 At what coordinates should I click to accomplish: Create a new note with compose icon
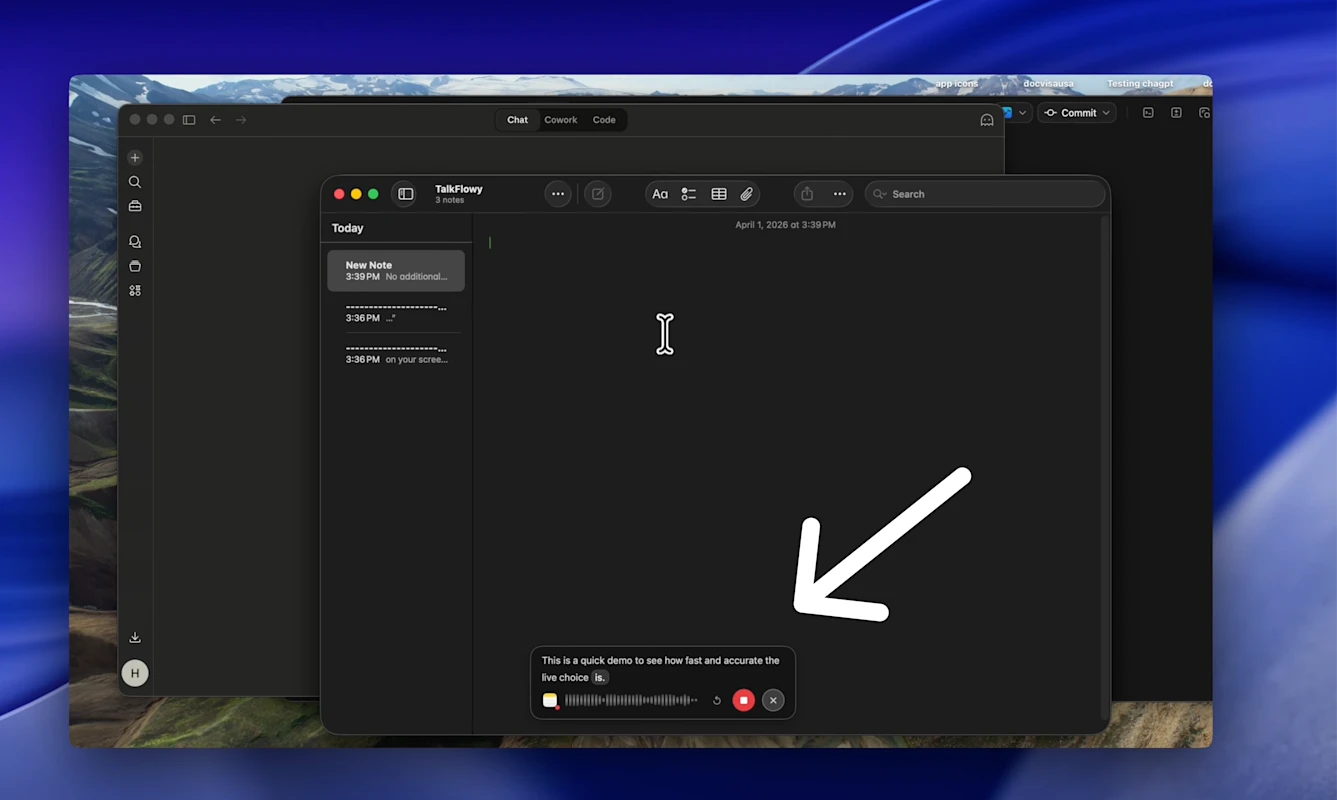pyautogui.click(x=598, y=194)
